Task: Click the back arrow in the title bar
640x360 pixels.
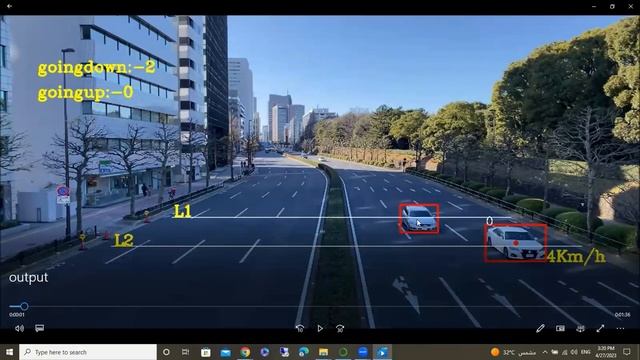Action: click(x=9, y=6)
